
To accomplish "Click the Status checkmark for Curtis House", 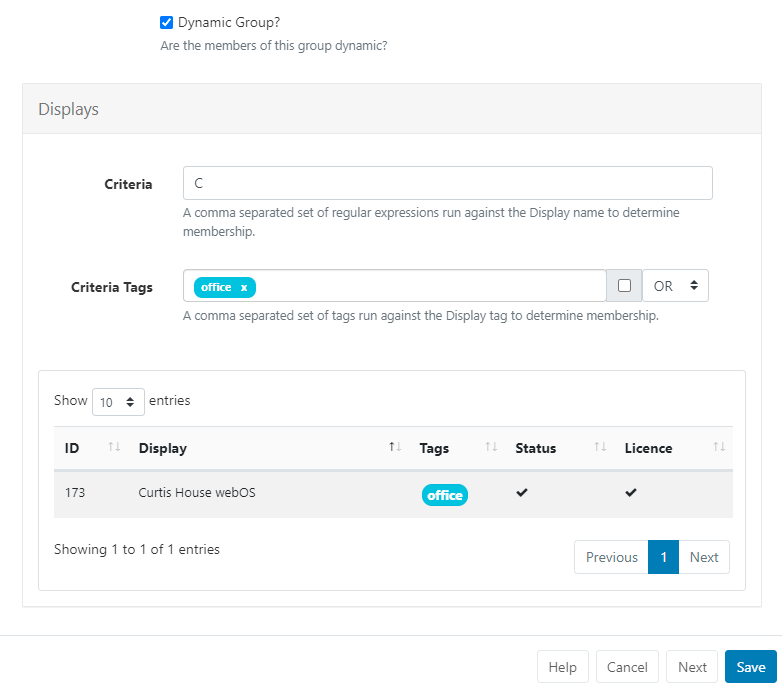I will pos(522,494).
